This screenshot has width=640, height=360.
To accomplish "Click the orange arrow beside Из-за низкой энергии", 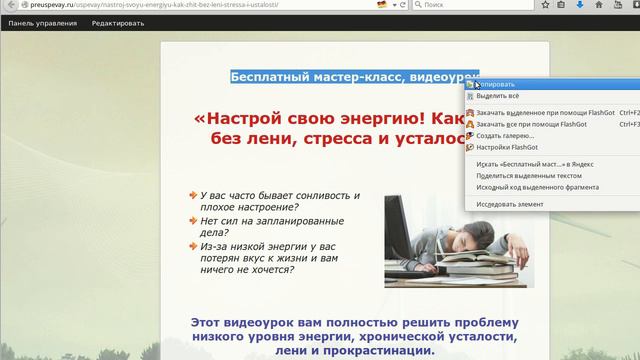I will 193,246.
